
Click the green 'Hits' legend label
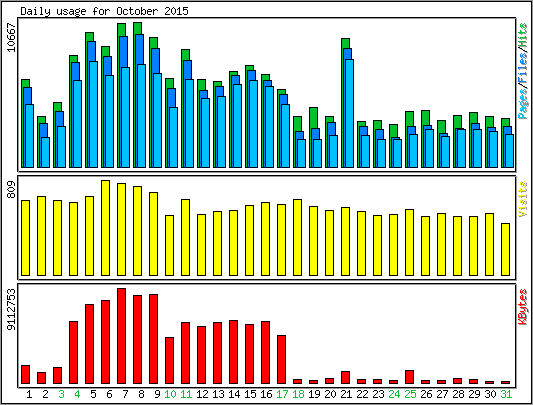523,36
